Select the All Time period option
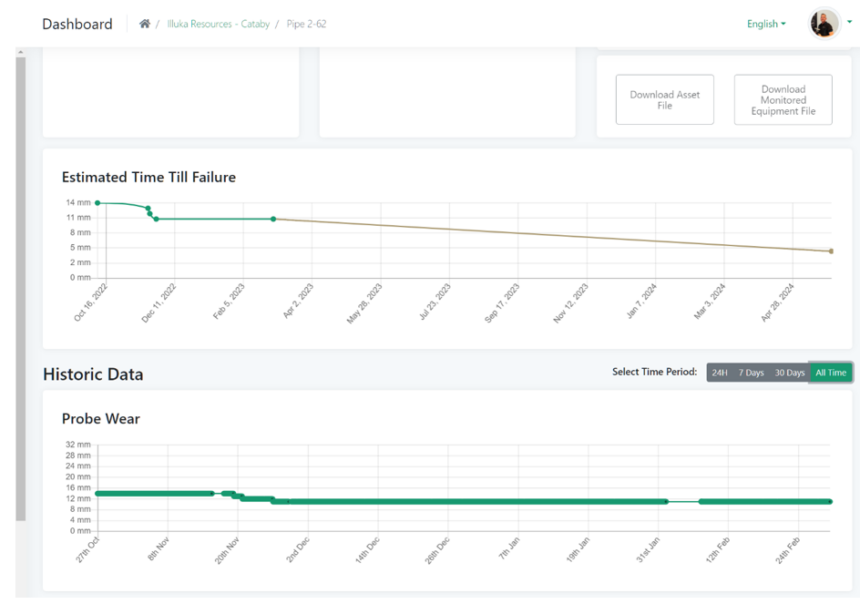This screenshot has height=604, width=860. tap(830, 373)
